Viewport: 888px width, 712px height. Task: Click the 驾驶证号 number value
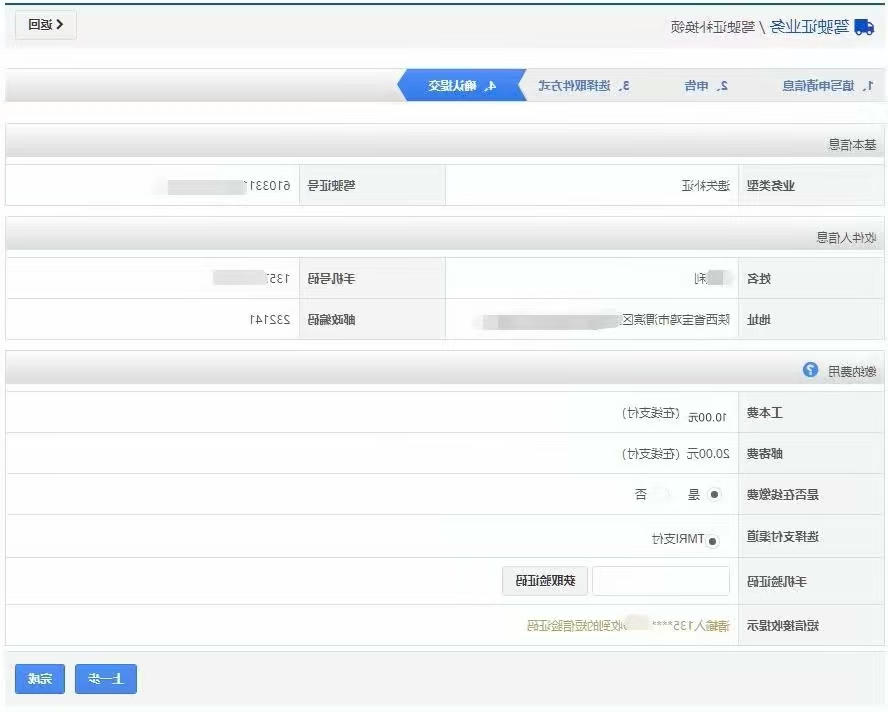229,185
